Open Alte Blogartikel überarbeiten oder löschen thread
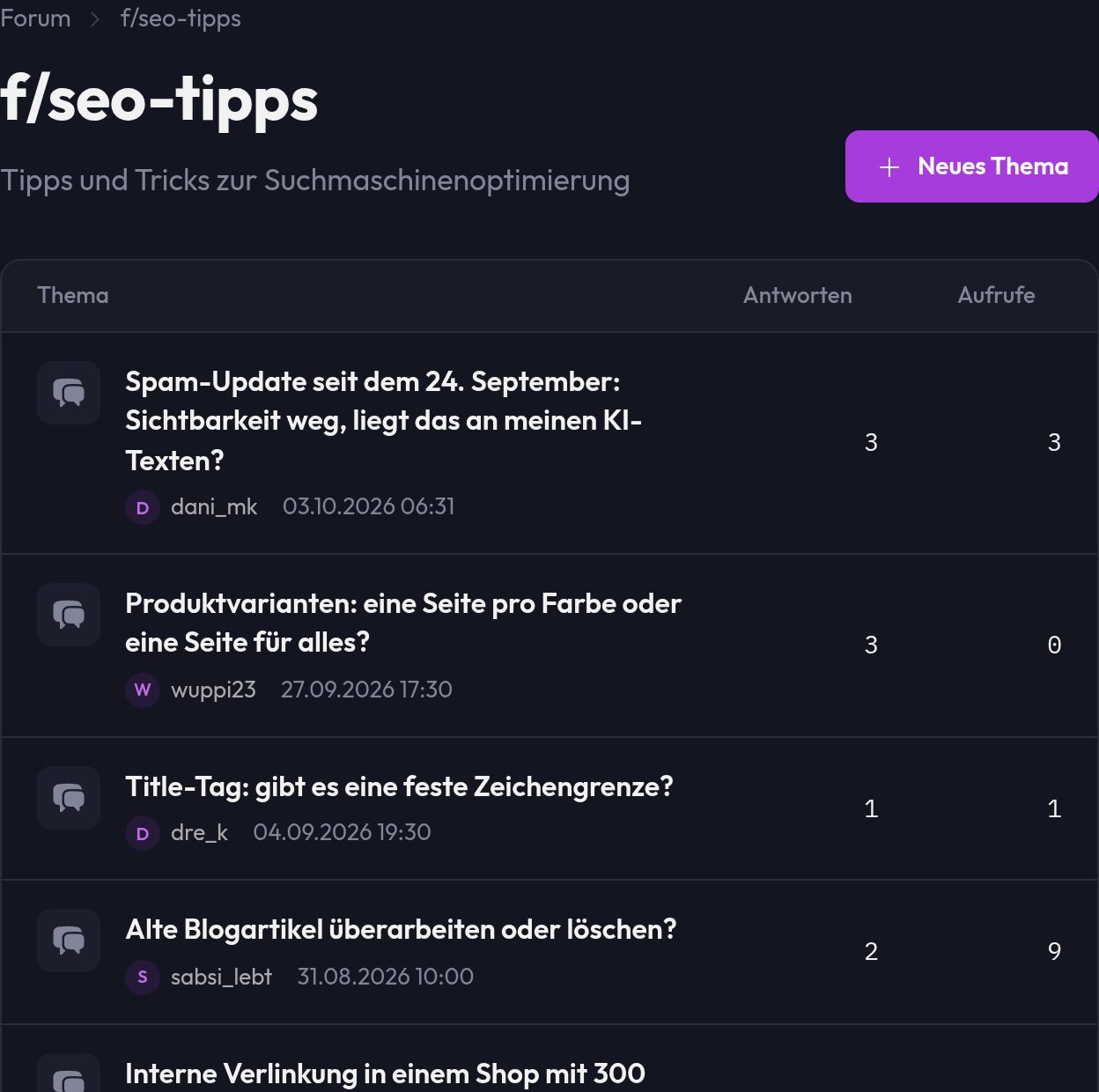The height and width of the screenshot is (1092, 1099). pos(401,929)
